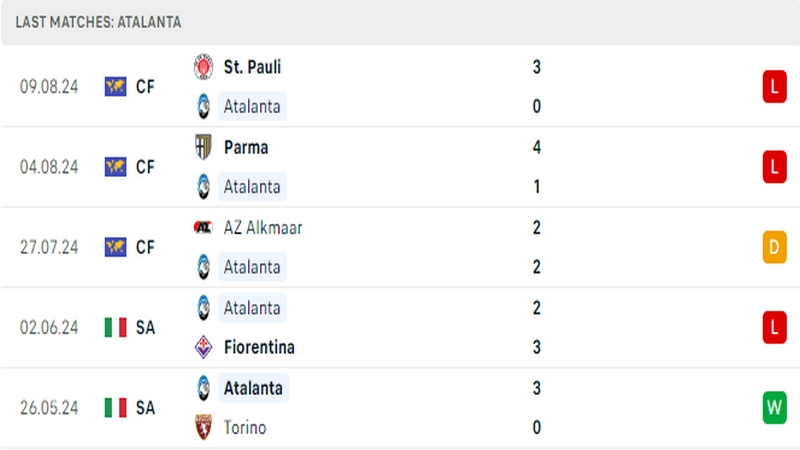The width and height of the screenshot is (800, 450).
Task: Click the orange D draw badge
Action: point(774,247)
